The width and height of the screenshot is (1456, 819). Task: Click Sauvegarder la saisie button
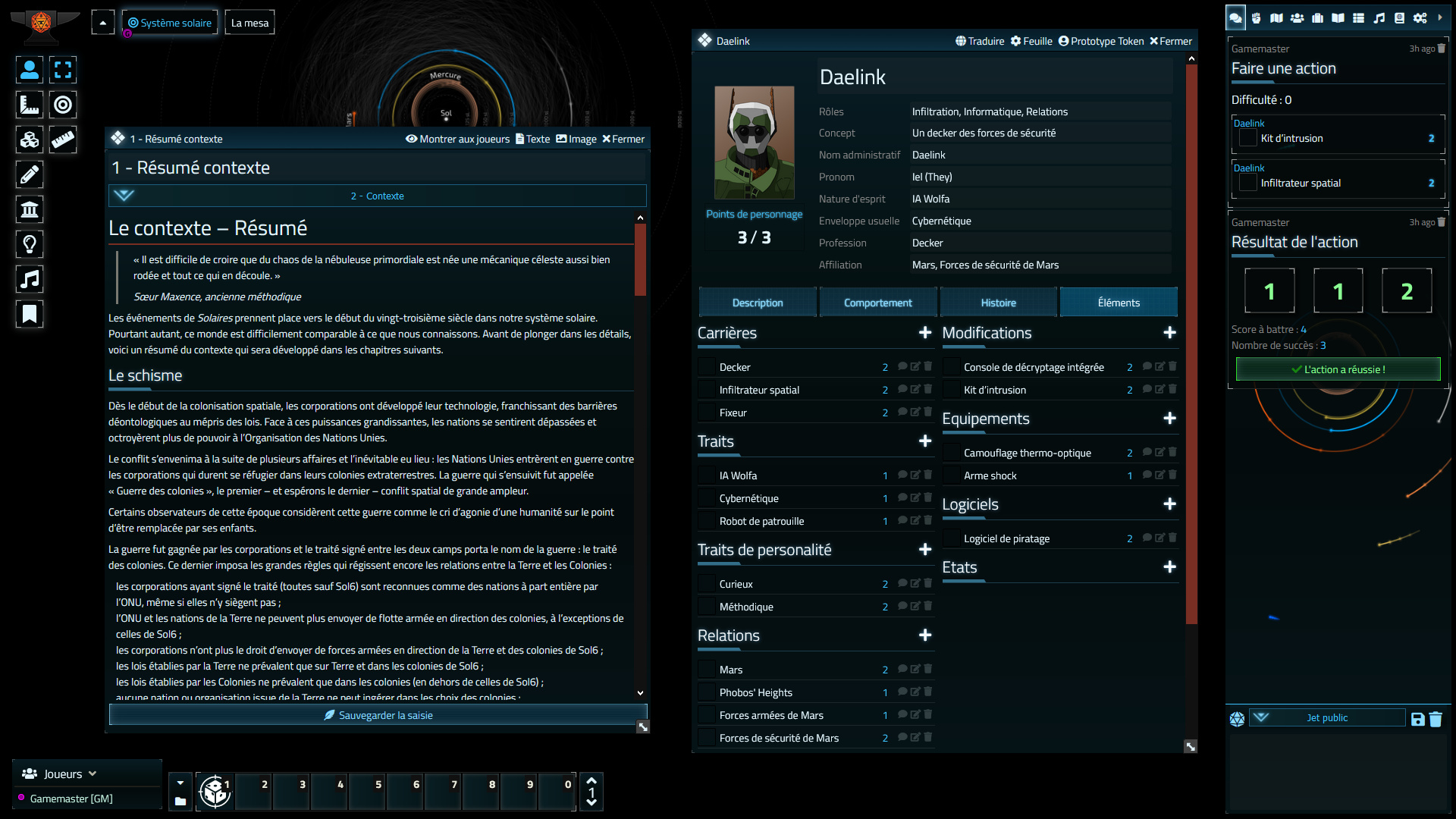point(378,715)
